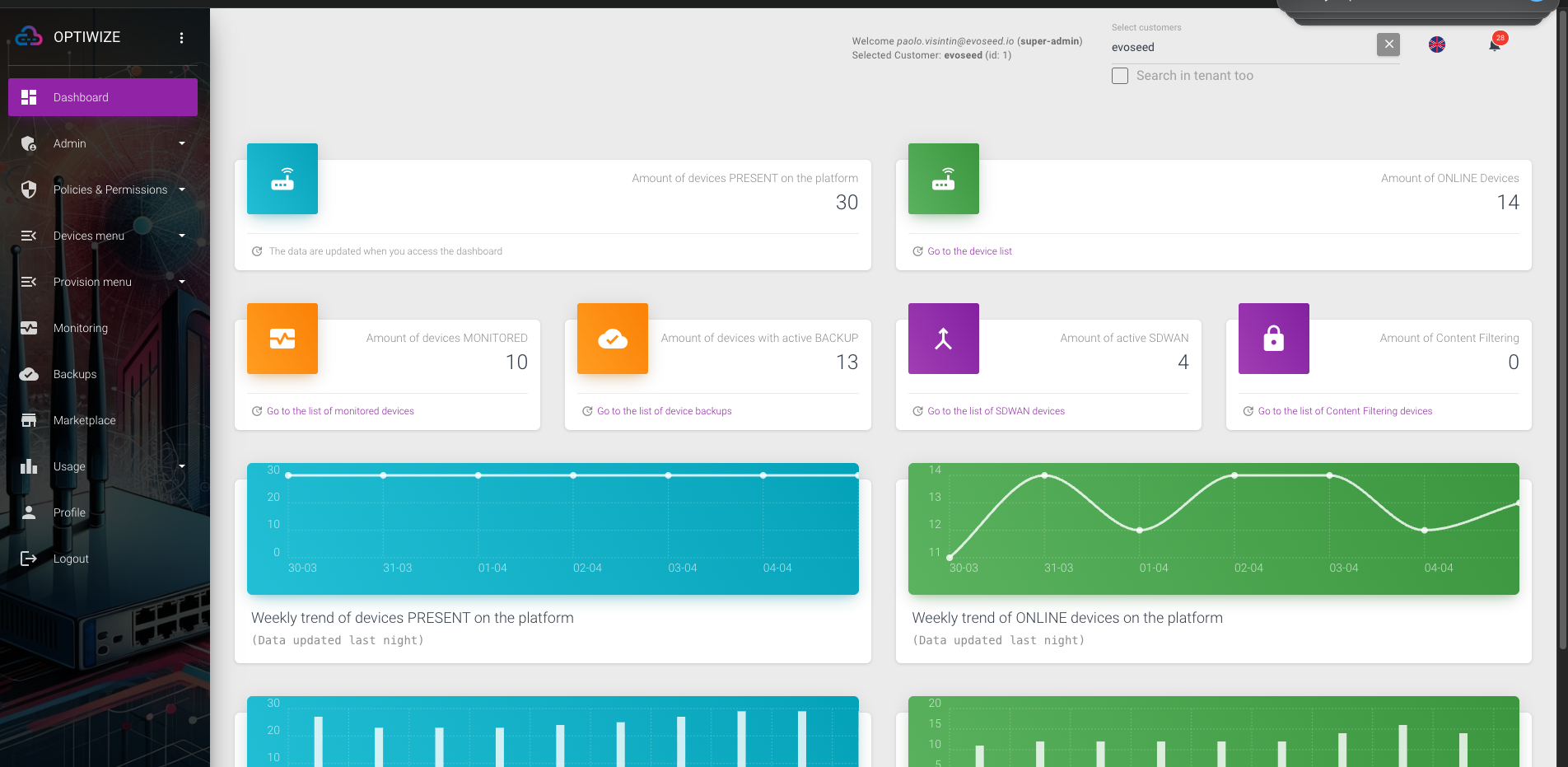Viewport: 1568px width, 767px height.
Task: Open the kebab menu next to OPTIWIZE
Action: tap(181, 36)
